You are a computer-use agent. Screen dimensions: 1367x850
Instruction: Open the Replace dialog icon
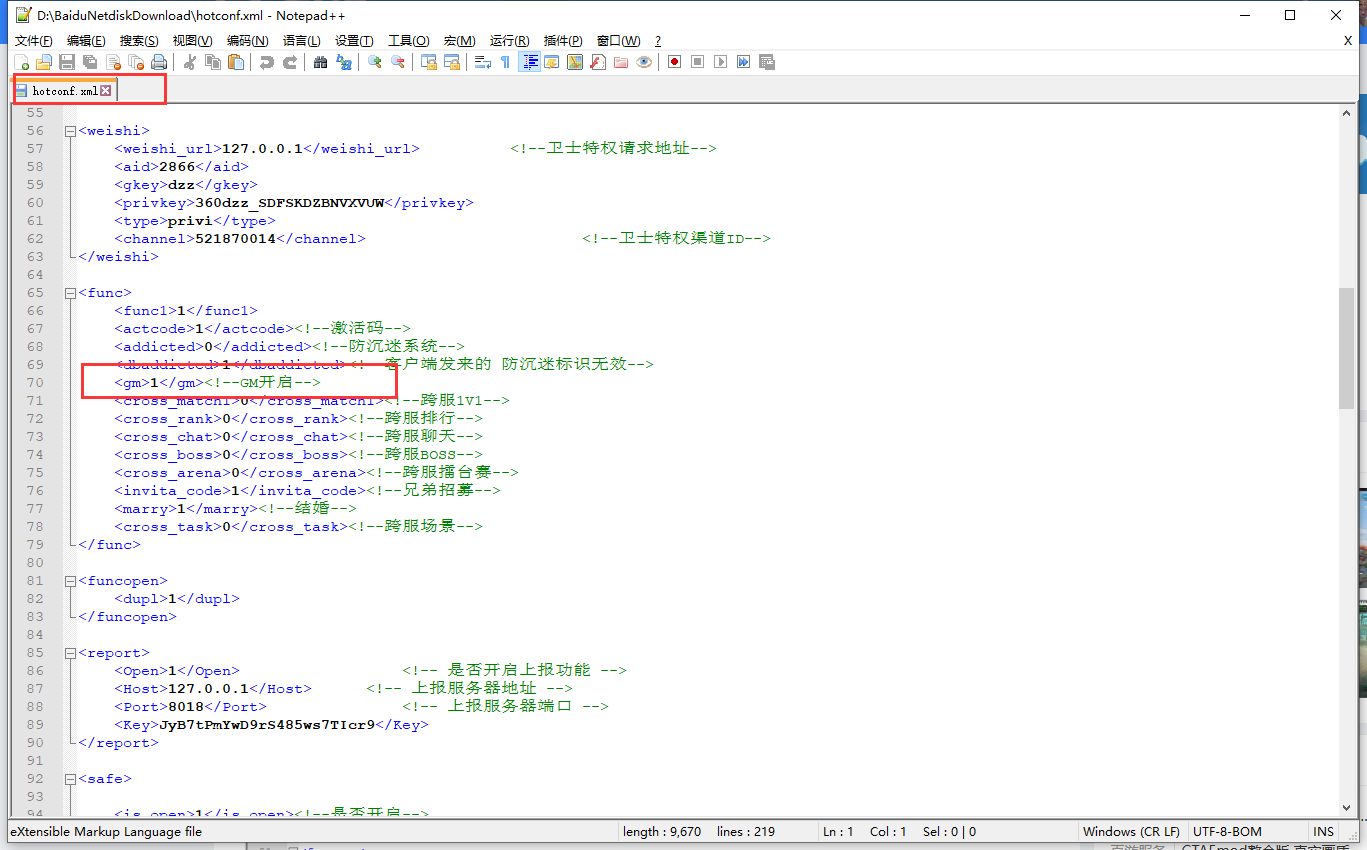(343, 62)
